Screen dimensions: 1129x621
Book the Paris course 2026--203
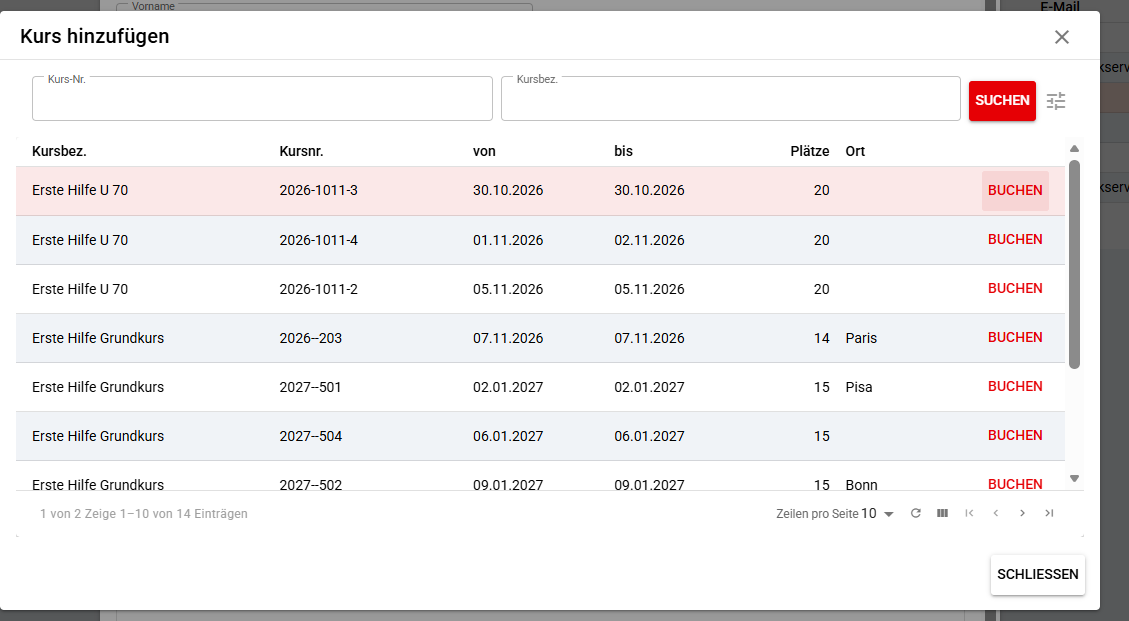click(1015, 338)
